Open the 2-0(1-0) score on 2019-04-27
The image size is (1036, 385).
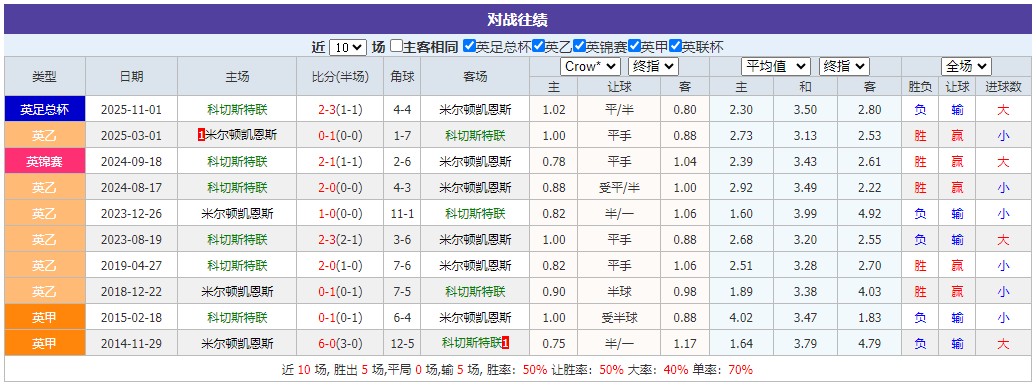point(340,265)
